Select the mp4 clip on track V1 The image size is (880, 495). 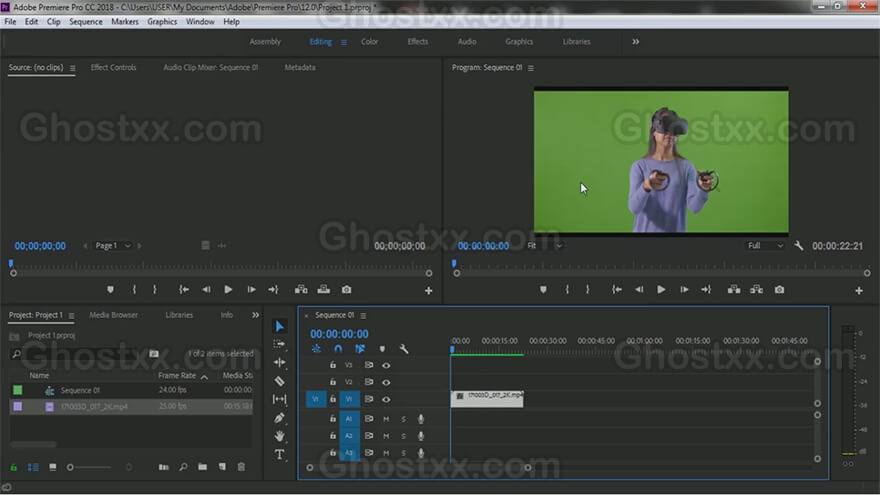pyautogui.click(x=487, y=399)
